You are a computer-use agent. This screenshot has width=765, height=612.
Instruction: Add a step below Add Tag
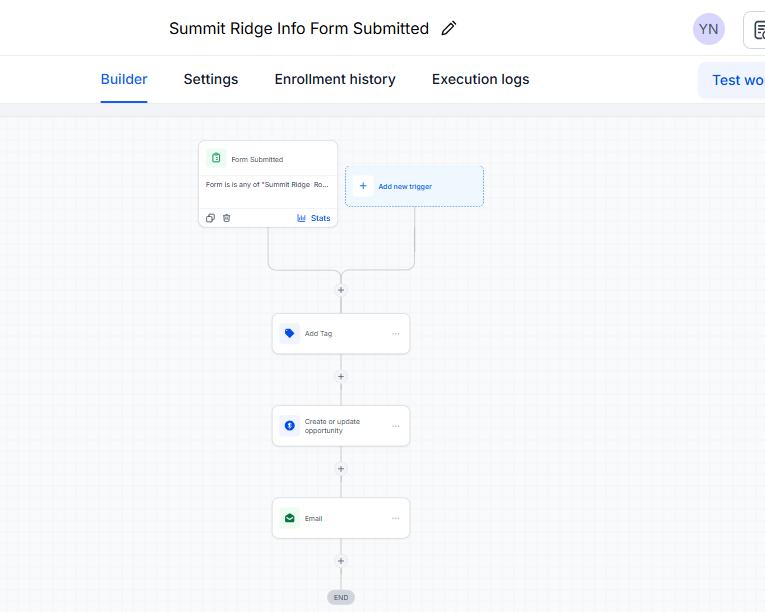tap(341, 376)
